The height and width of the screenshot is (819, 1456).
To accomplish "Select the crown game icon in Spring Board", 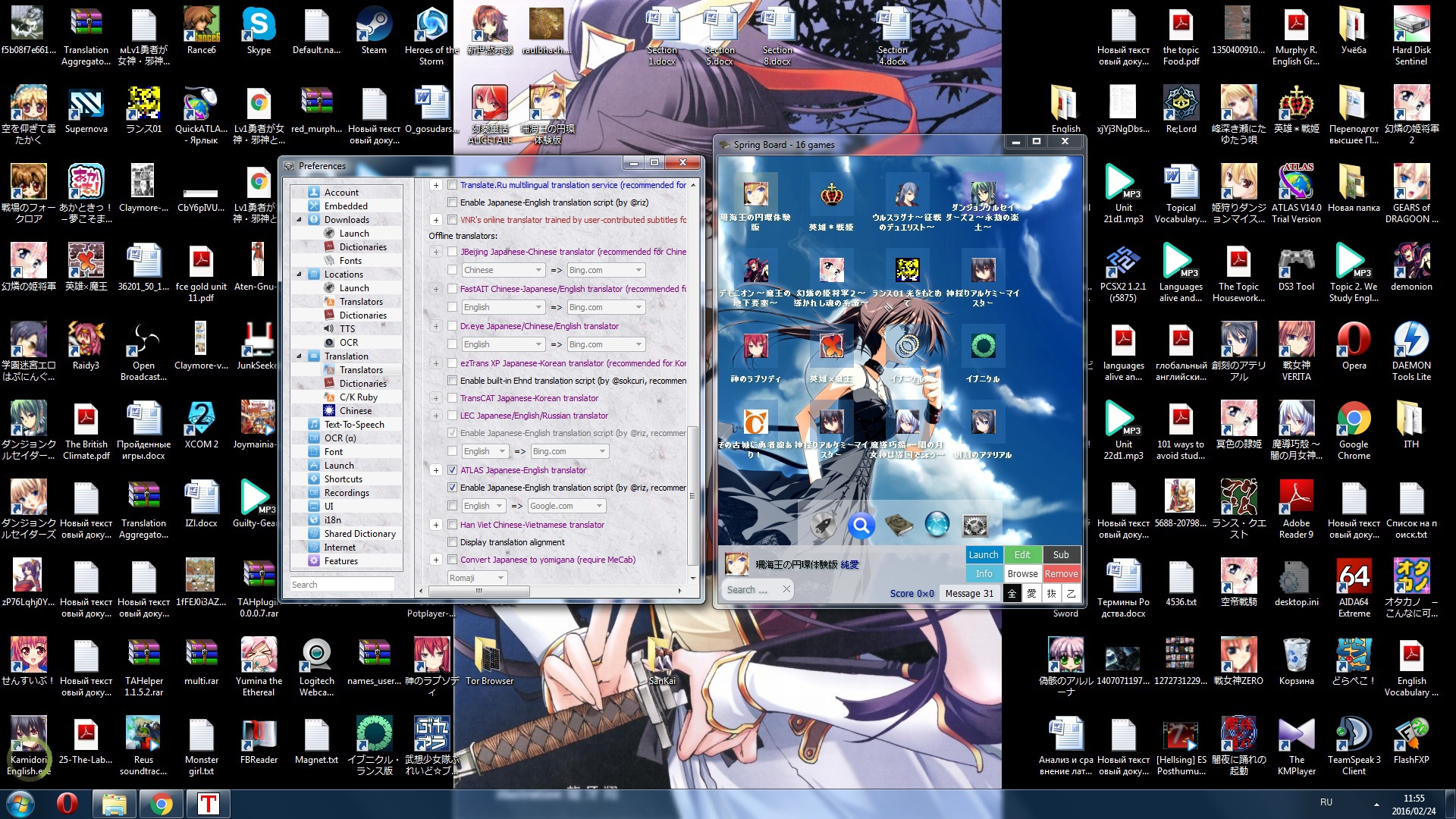I will tap(831, 195).
